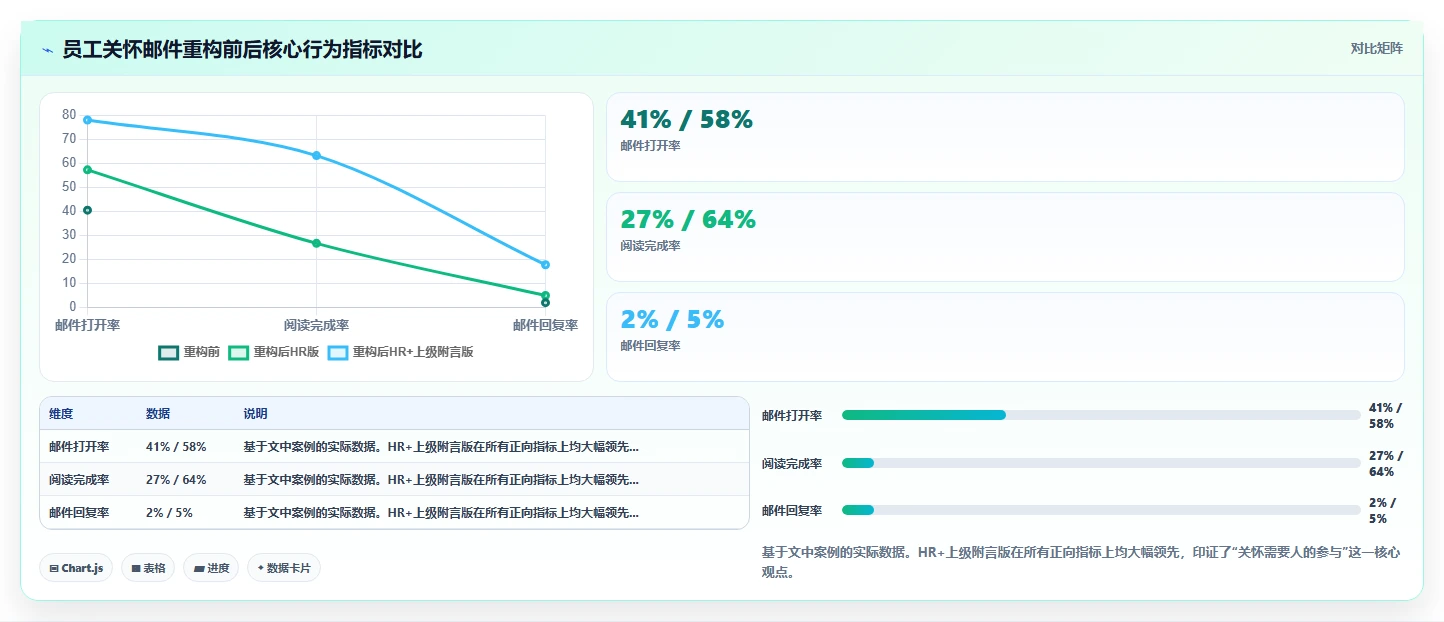The image size is (1444, 622).
Task: Click the summary paragraph under the progress bars
Action: (x=1081, y=563)
